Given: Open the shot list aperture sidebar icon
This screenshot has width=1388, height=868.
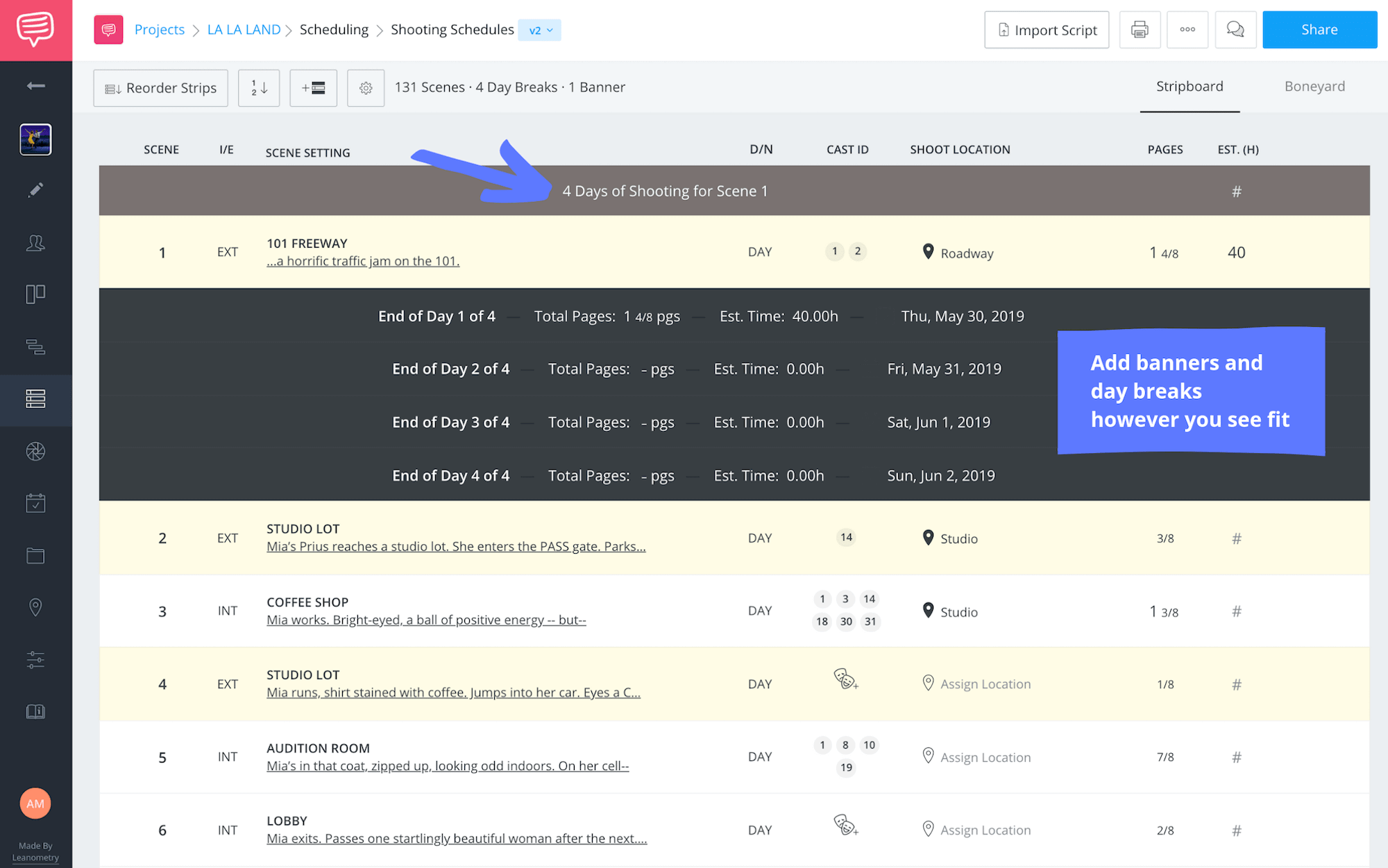Looking at the screenshot, I should (x=35, y=452).
